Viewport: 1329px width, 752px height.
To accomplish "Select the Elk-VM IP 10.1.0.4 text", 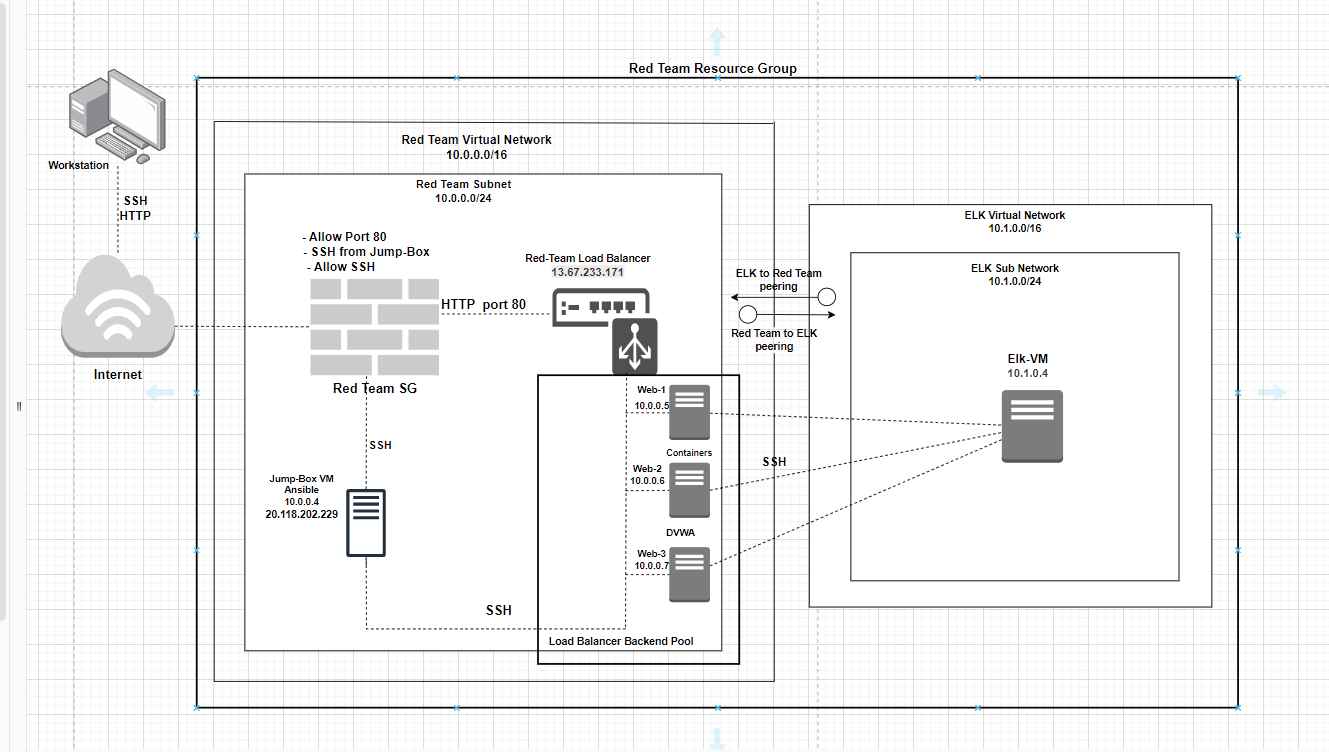I will pos(1029,373).
